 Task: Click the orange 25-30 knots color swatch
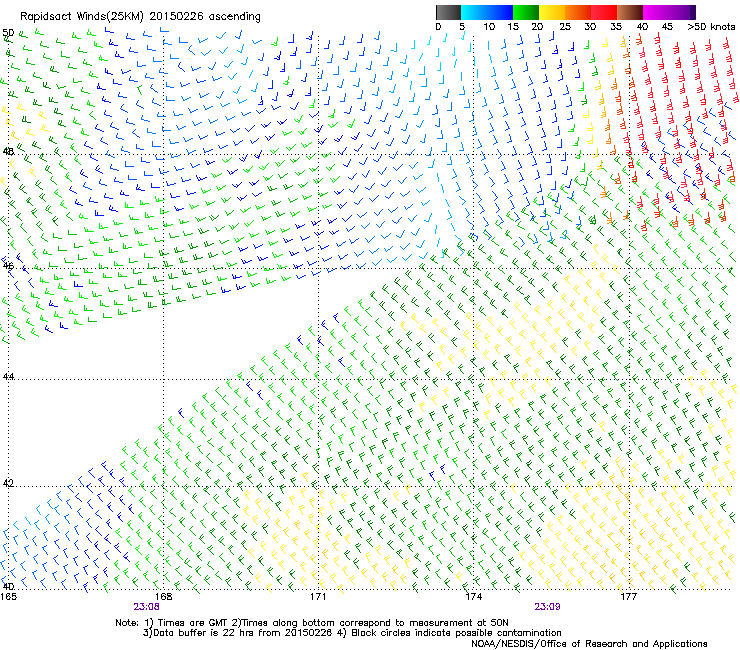(578, 12)
